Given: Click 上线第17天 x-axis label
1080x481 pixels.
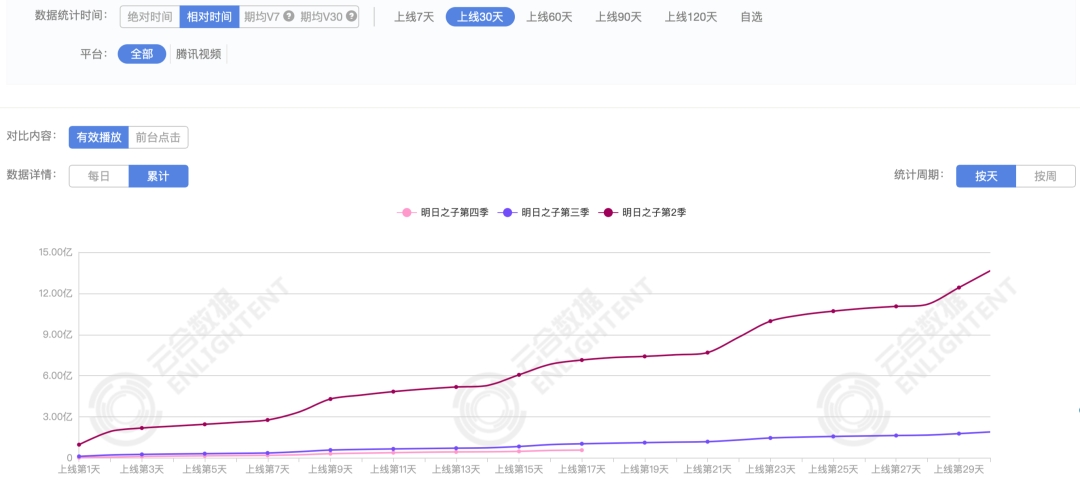Looking at the screenshot, I should pos(582,469).
